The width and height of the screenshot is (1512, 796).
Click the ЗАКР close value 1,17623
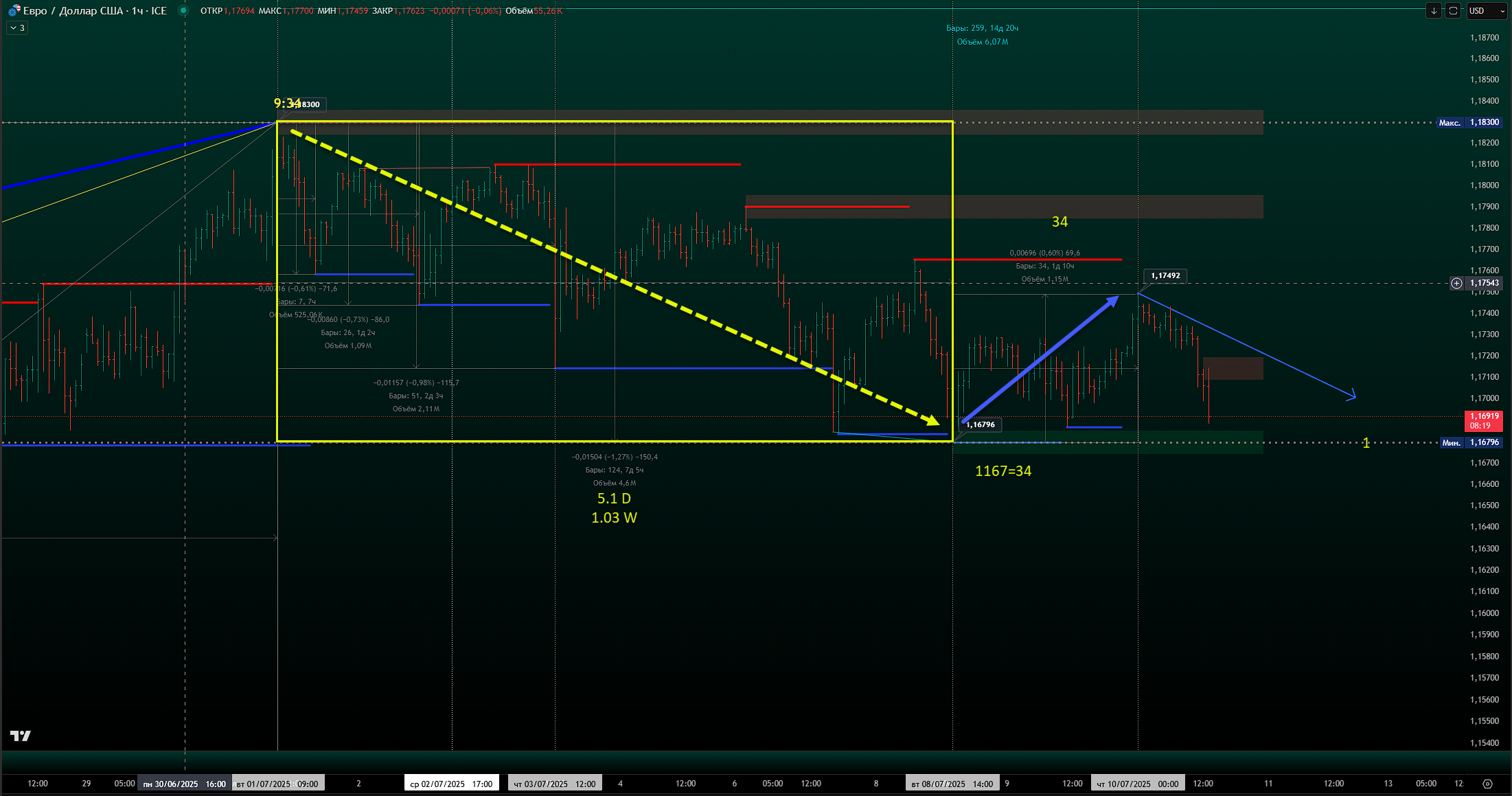tap(409, 11)
